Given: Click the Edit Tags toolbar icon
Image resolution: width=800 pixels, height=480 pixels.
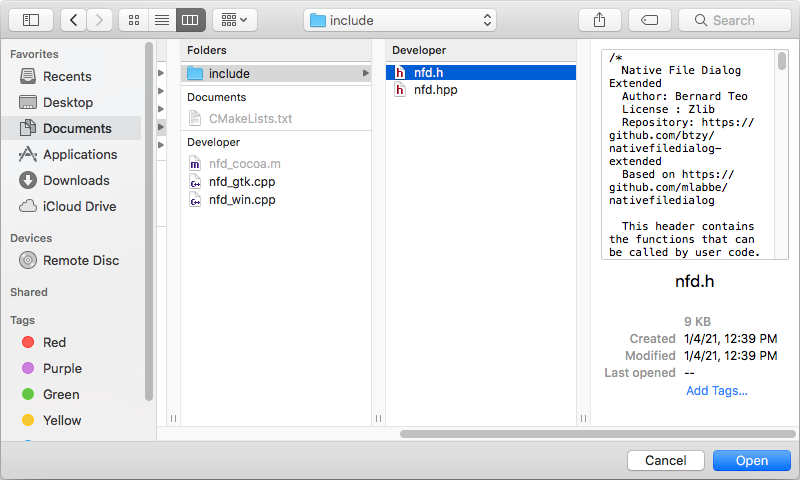Looking at the screenshot, I should pos(649,20).
